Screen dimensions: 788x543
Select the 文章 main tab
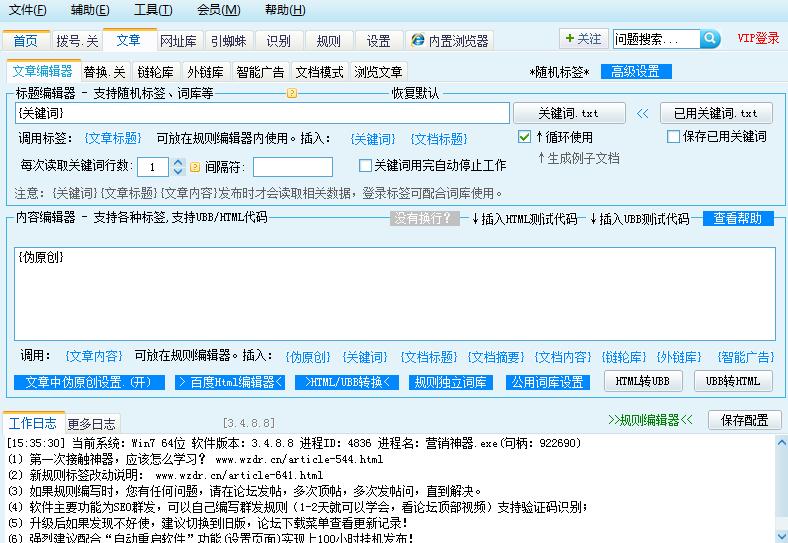[129, 40]
